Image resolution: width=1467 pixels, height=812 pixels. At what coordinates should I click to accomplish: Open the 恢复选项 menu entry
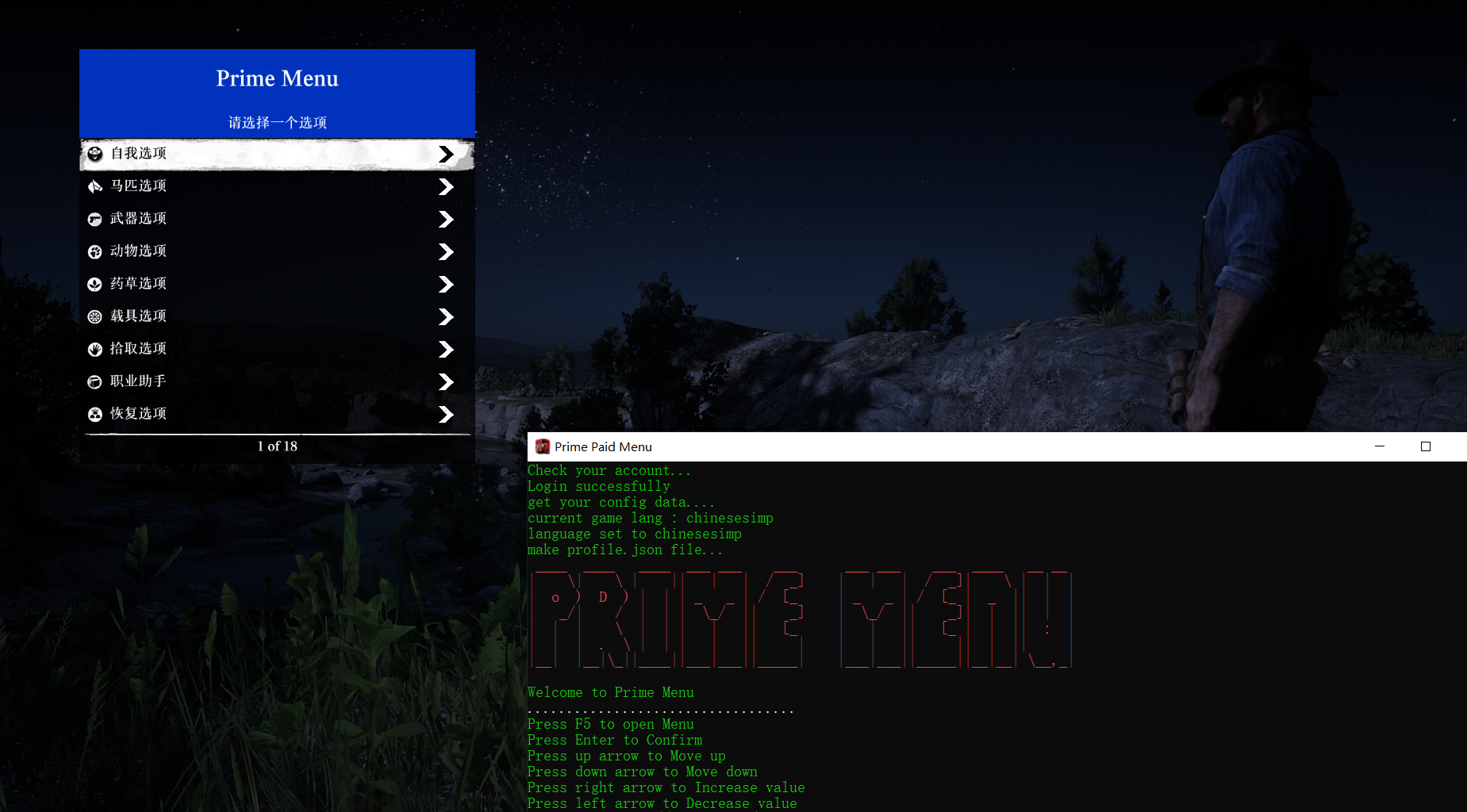coord(277,414)
